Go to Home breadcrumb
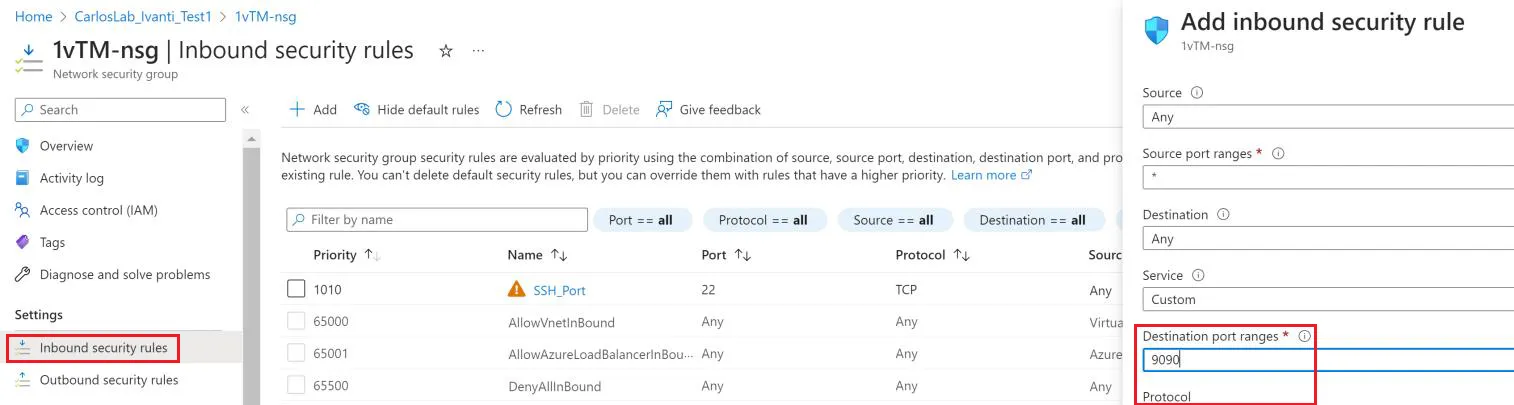Screen dimensions: 1514x405 coord(33,17)
